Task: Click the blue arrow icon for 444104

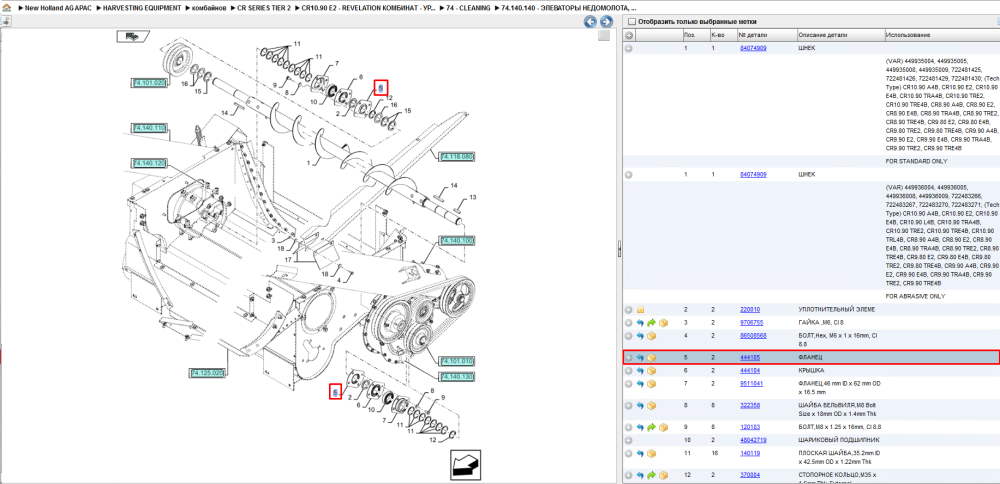Action: (x=641, y=370)
